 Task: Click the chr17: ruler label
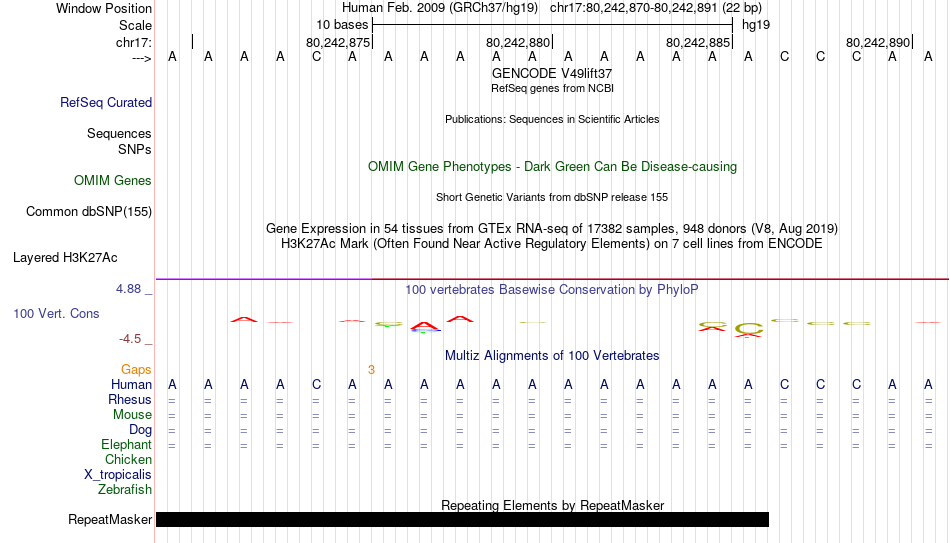(x=133, y=42)
